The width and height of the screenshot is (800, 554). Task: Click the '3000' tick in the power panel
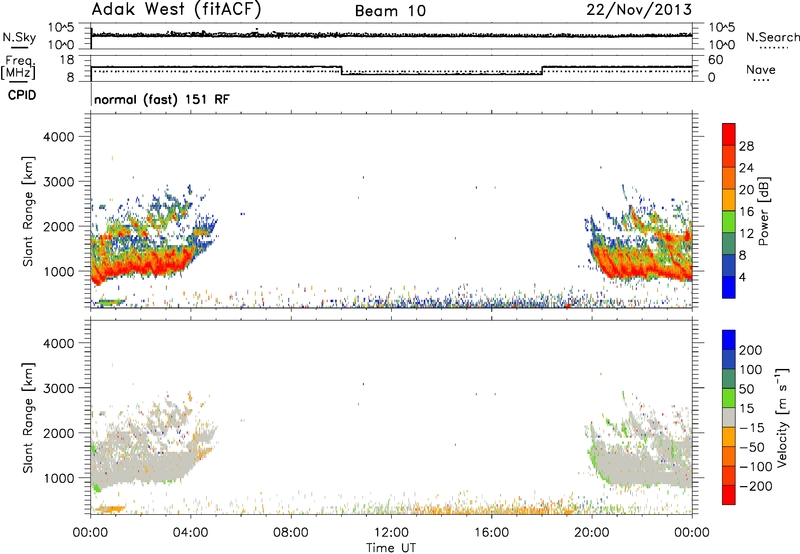click(x=59, y=182)
